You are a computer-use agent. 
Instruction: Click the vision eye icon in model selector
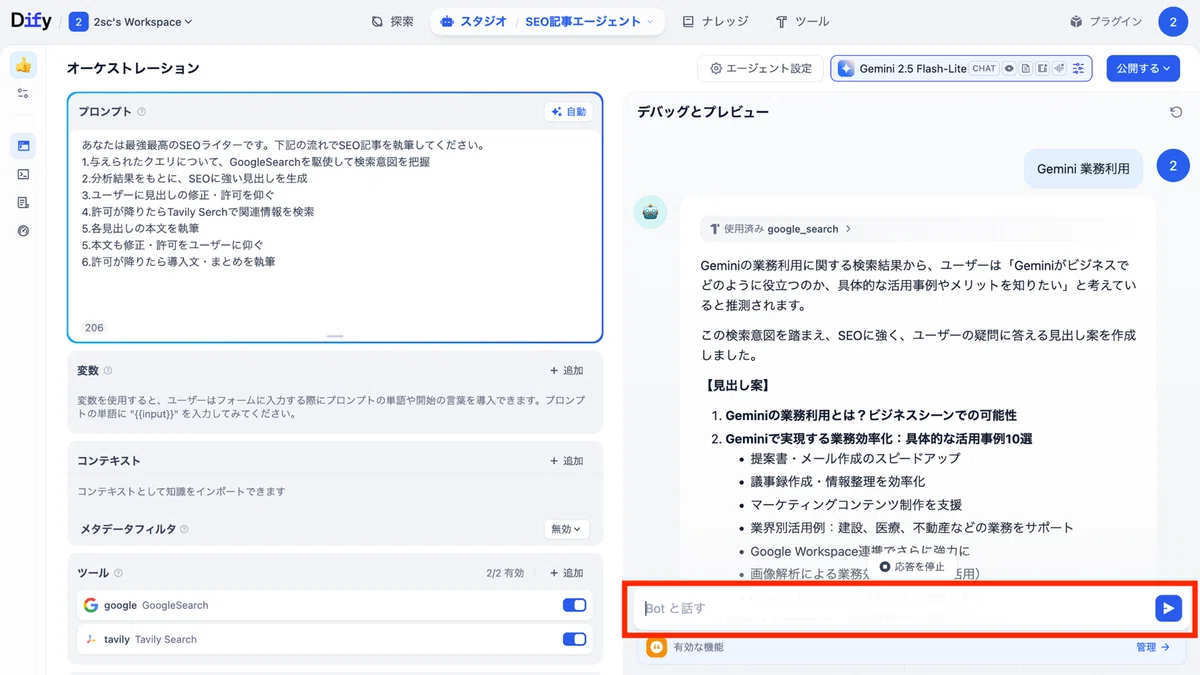(x=1010, y=68)
